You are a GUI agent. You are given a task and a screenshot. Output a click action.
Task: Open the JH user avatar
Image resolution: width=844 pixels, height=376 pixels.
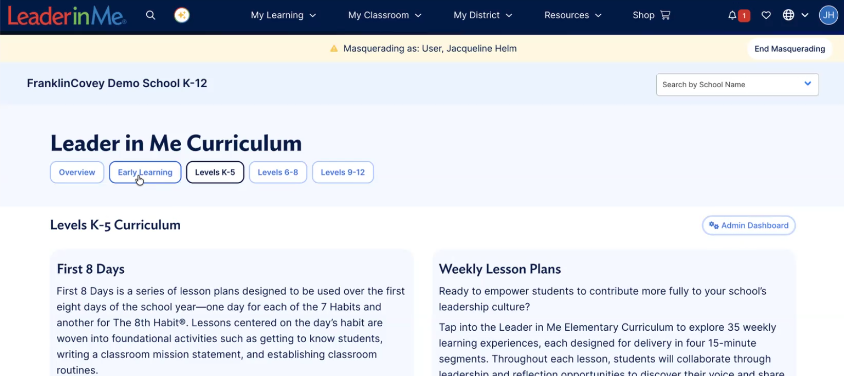828,15
